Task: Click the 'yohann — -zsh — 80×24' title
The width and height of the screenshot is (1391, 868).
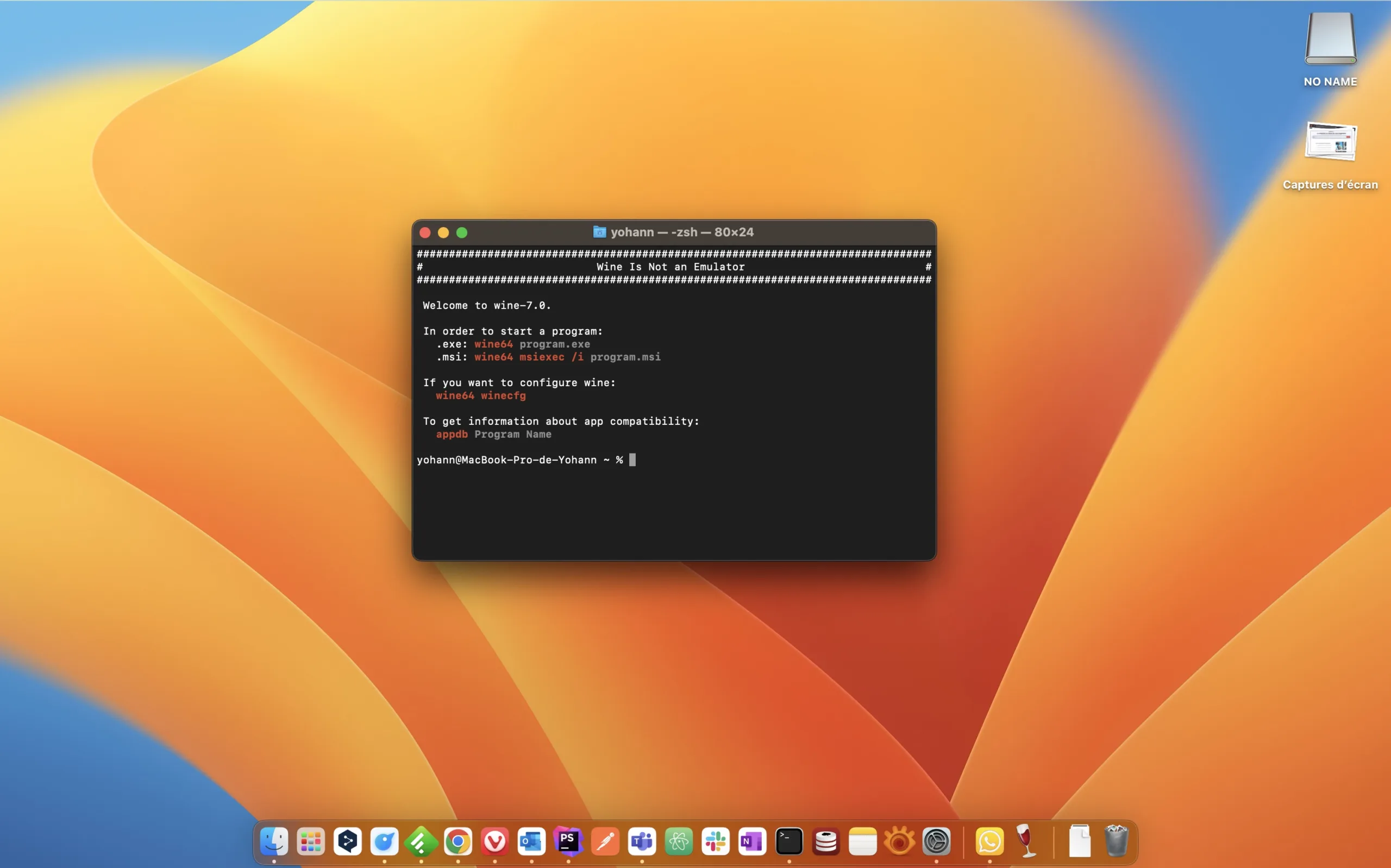Action: 682,232
